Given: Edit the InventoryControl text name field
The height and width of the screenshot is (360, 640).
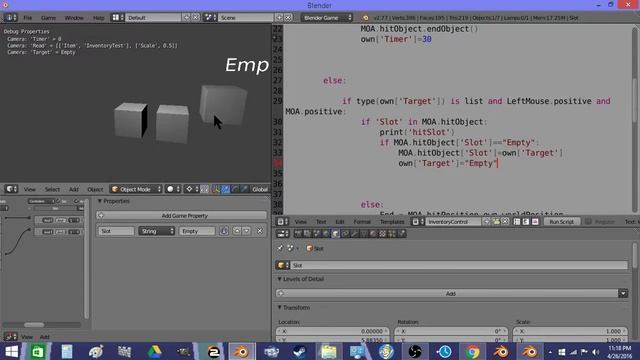Looking at the screenshot, I should [x=453, y=222].
